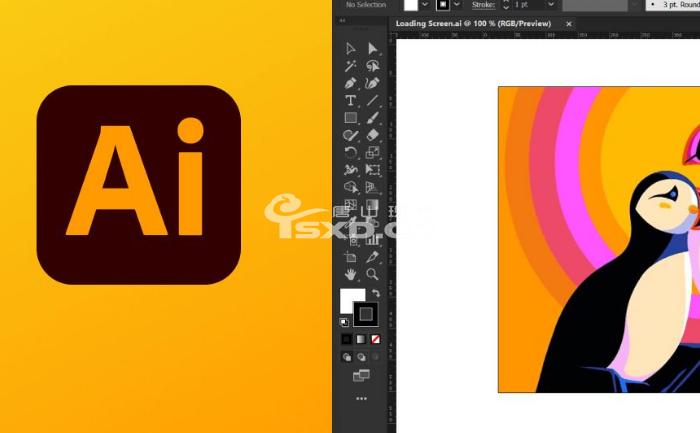The width and height of the screenshot is (700, 433).
Task: Click the black Stroke box in toolbar
Action: [x=366, y=314]
